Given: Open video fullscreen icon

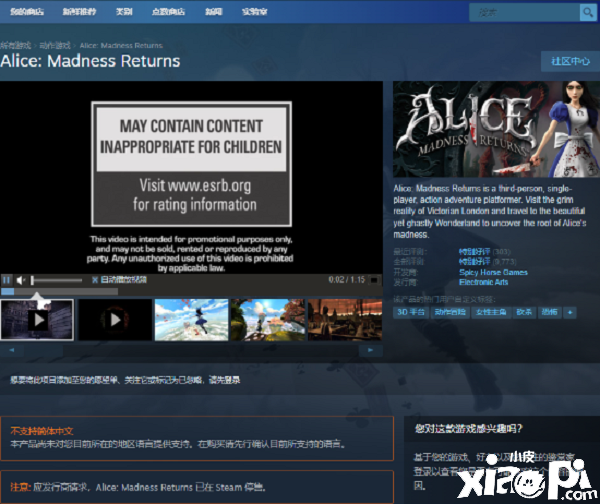Looking at the screenshot, I should [x=373, y=280].
